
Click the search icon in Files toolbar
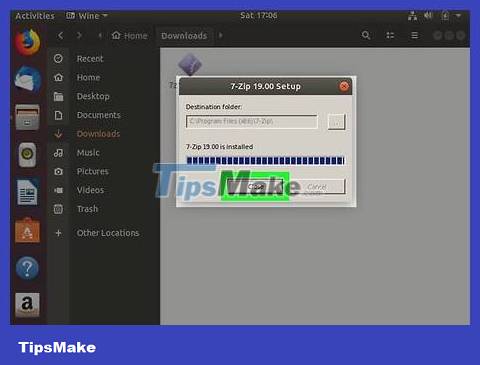click(x=366, y=35)
